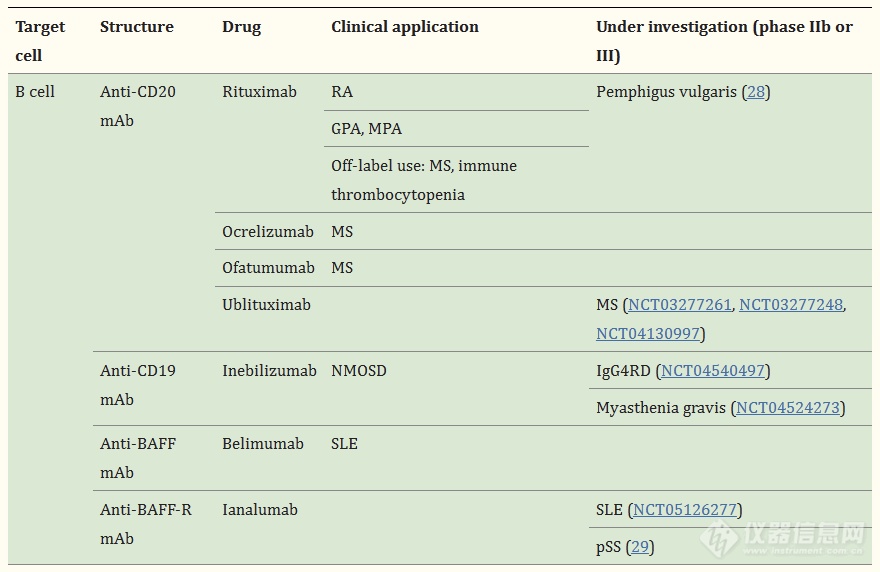
Task: Select the Rituximab drug cell
Action: 259,92
